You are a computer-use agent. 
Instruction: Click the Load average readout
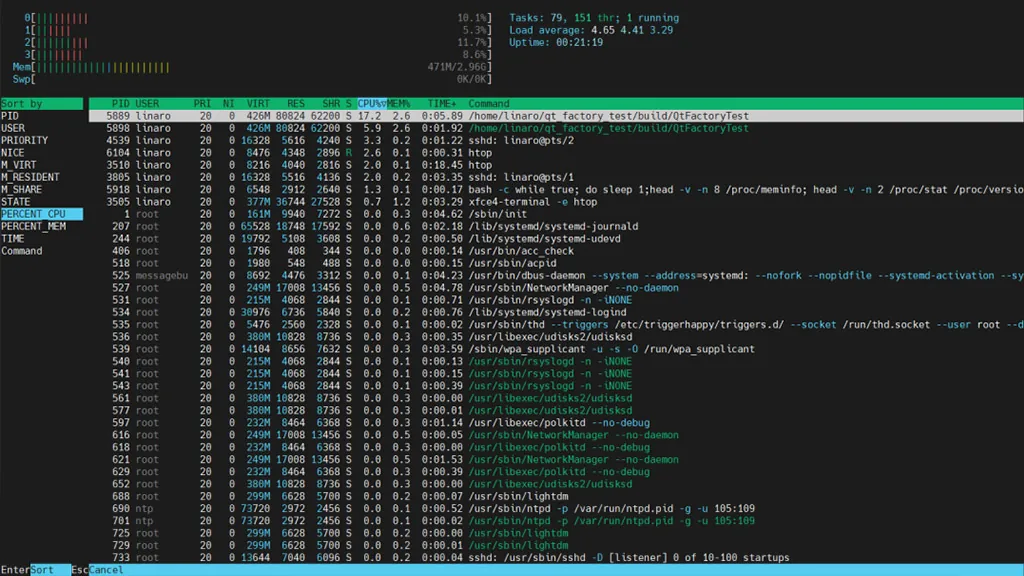tap(591, 30)
